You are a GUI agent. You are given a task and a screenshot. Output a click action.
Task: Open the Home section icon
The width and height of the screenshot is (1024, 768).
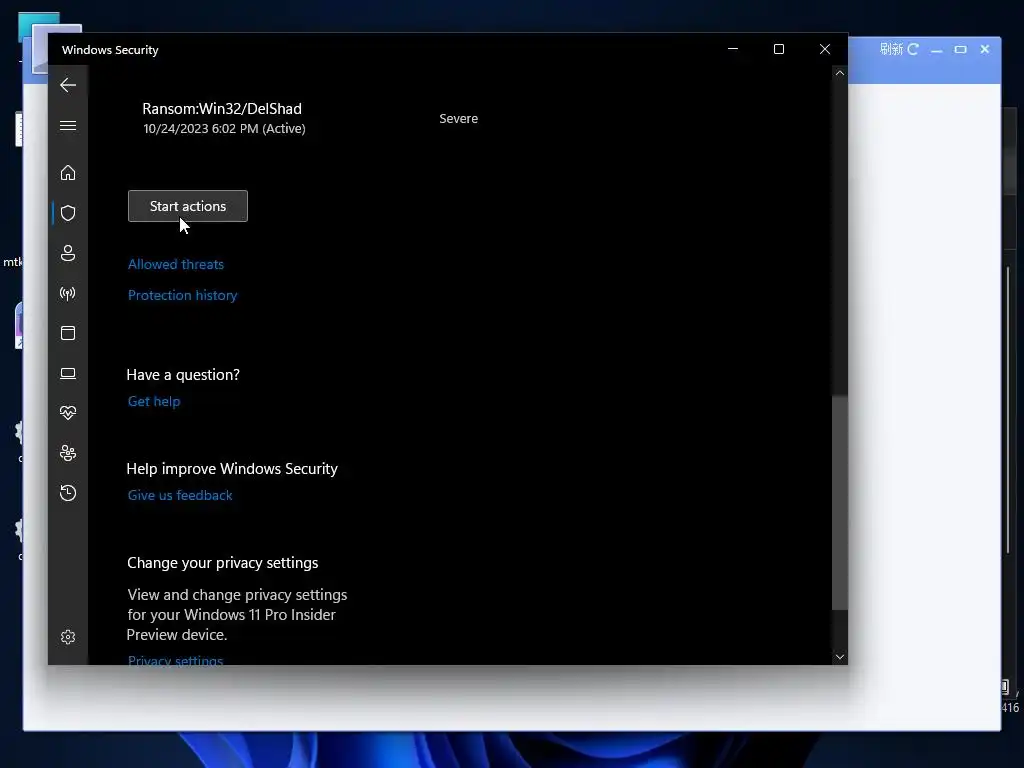68,172
